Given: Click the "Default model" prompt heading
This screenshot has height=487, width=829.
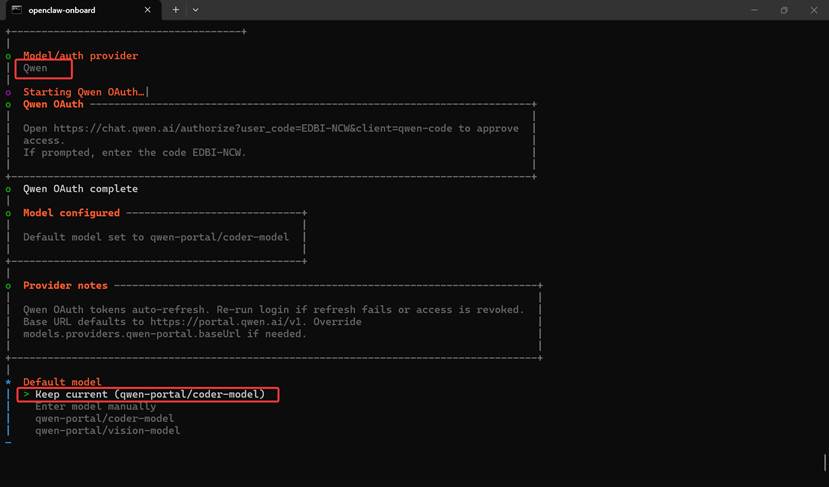Looking at the screenshot, I should pos(62,382).
